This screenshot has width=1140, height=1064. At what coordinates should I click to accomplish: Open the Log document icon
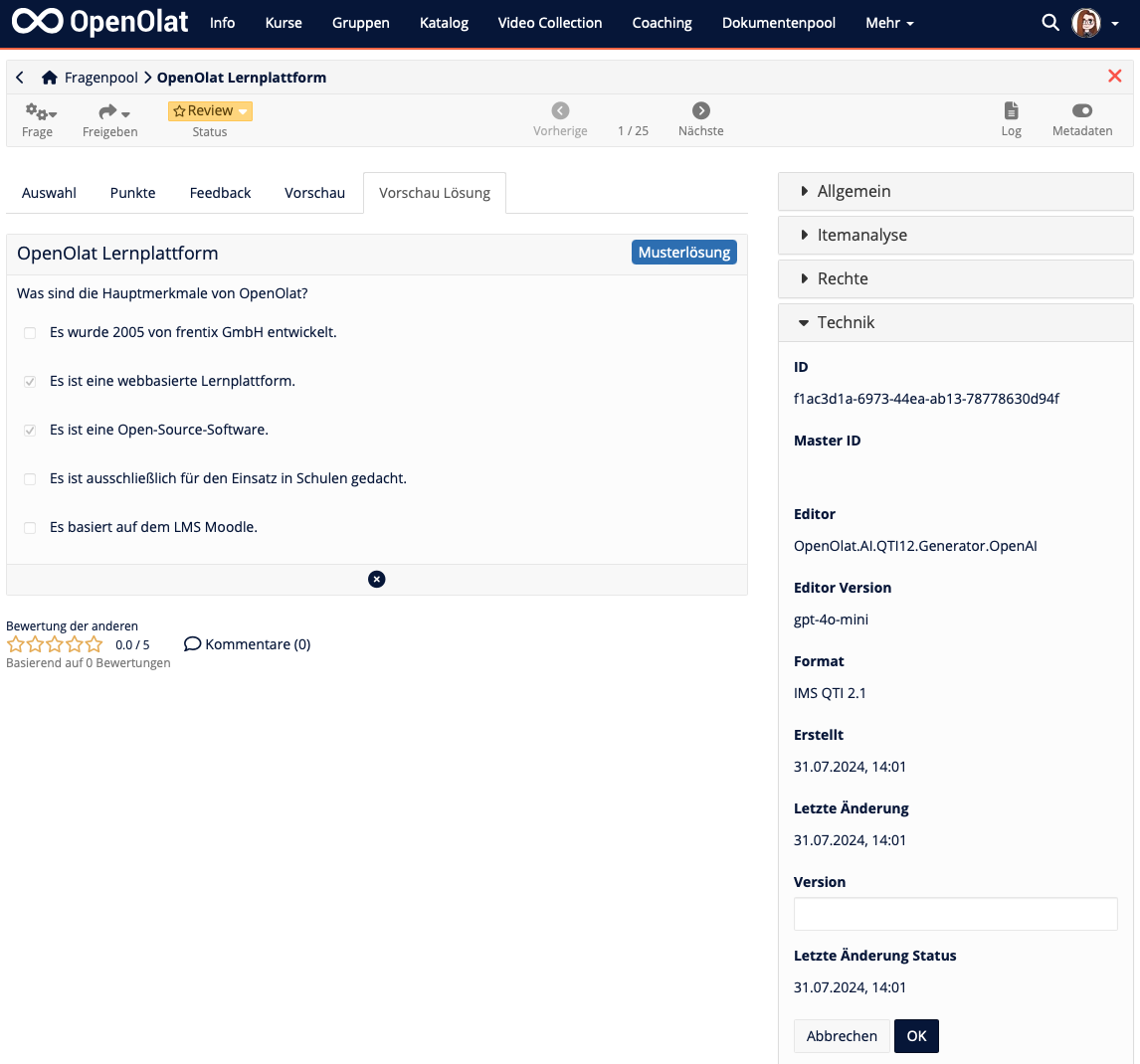click(1011, 111)
